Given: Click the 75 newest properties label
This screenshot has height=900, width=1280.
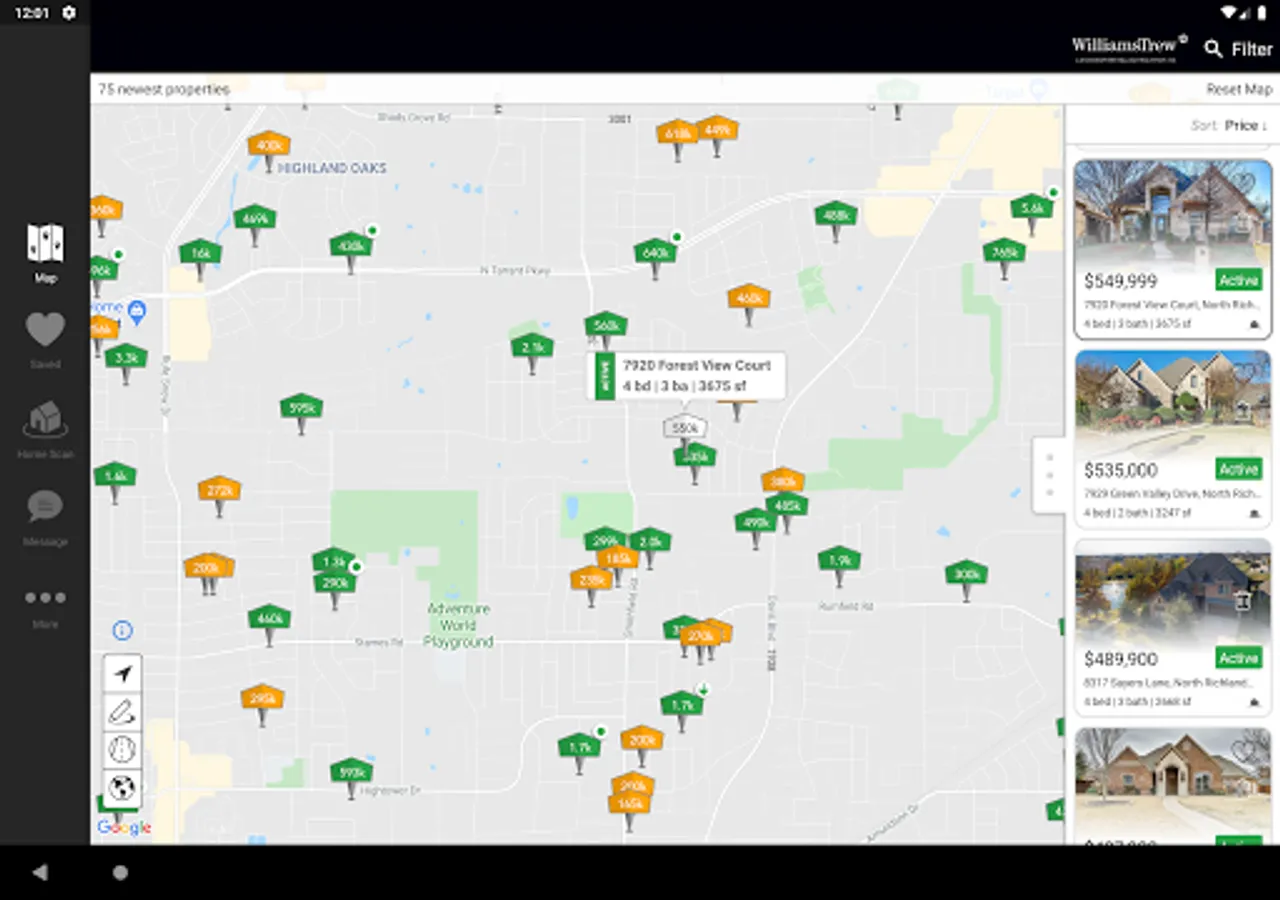Looking at the screenshot, I should click(164, 89).
